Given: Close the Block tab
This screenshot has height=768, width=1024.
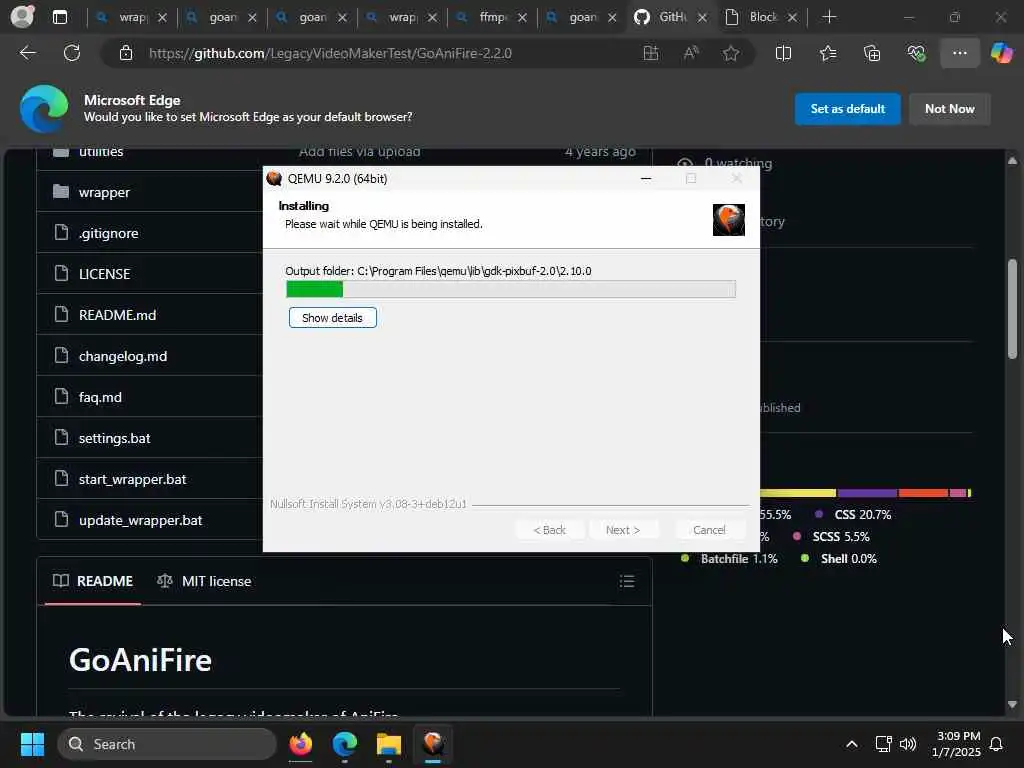Looking at the screenshot, I should [x=792, y=18].
